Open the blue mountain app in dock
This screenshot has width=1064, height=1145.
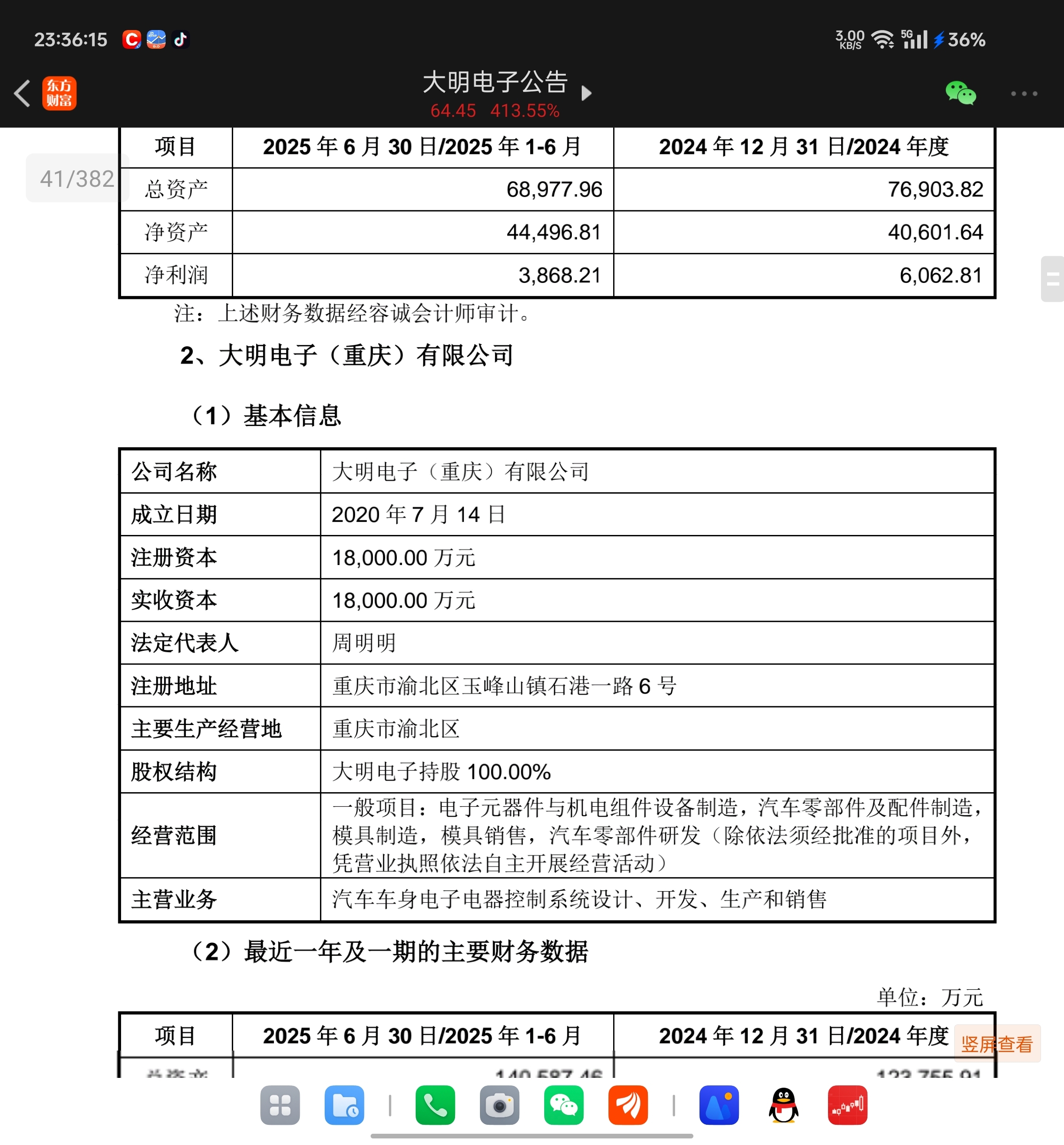pos(719,1105)
